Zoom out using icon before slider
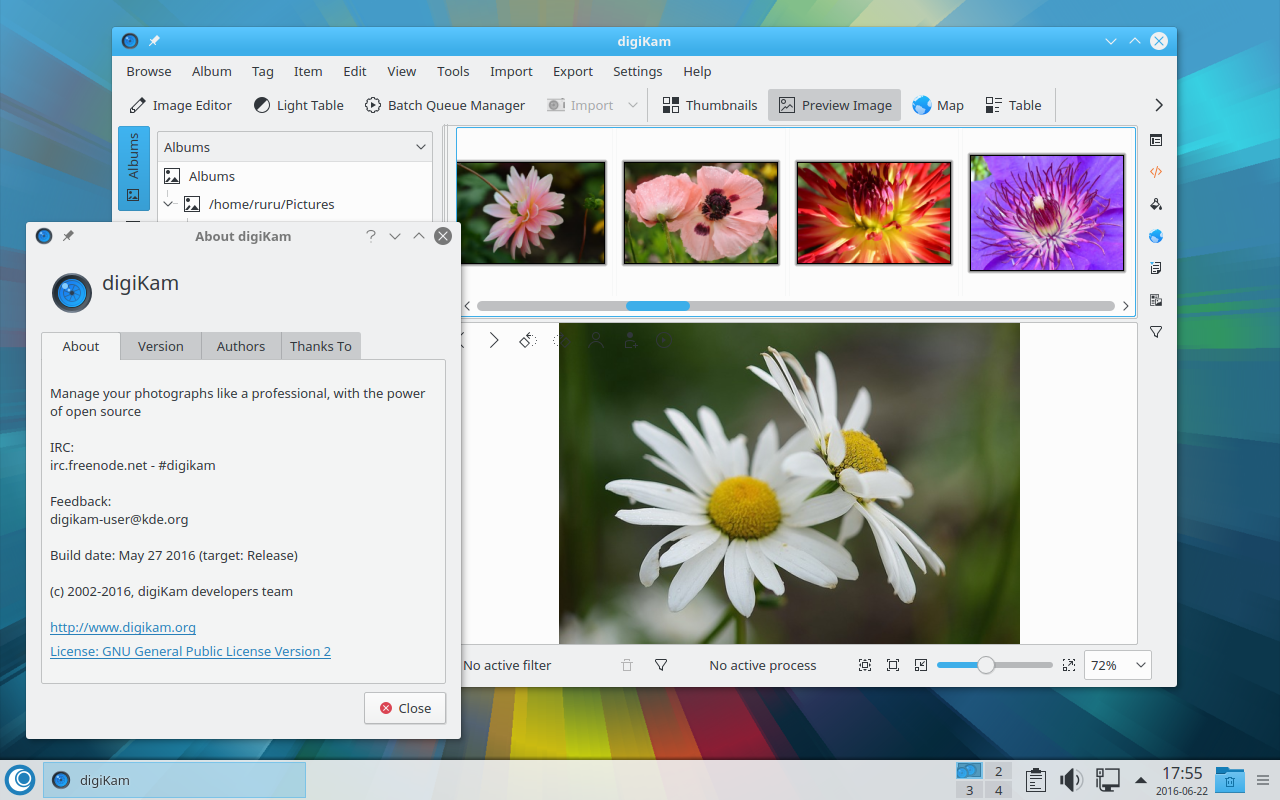1280x800 pixels. coord(921,665)
